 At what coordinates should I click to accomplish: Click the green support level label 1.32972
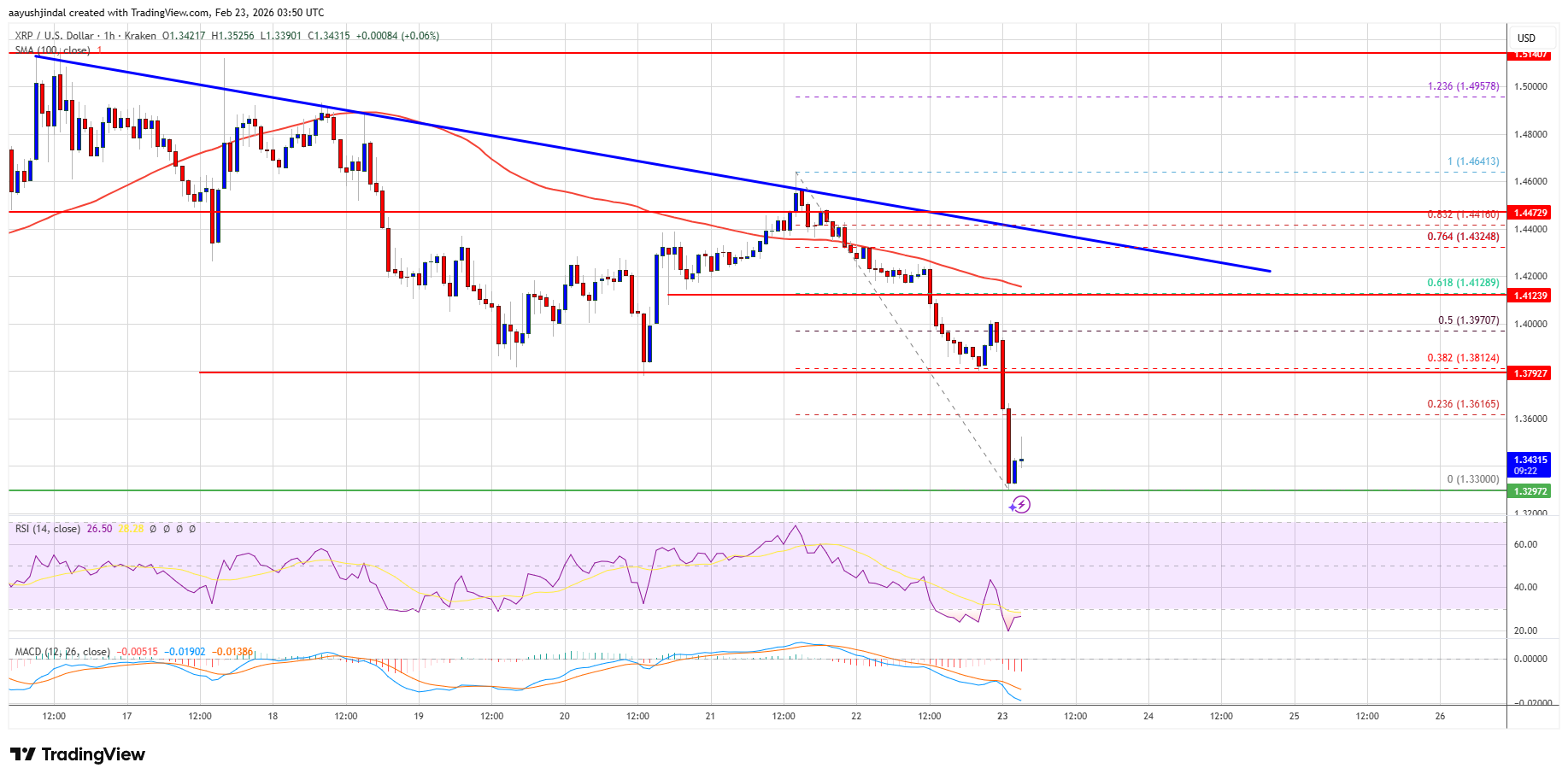(x=1529, y=491)
